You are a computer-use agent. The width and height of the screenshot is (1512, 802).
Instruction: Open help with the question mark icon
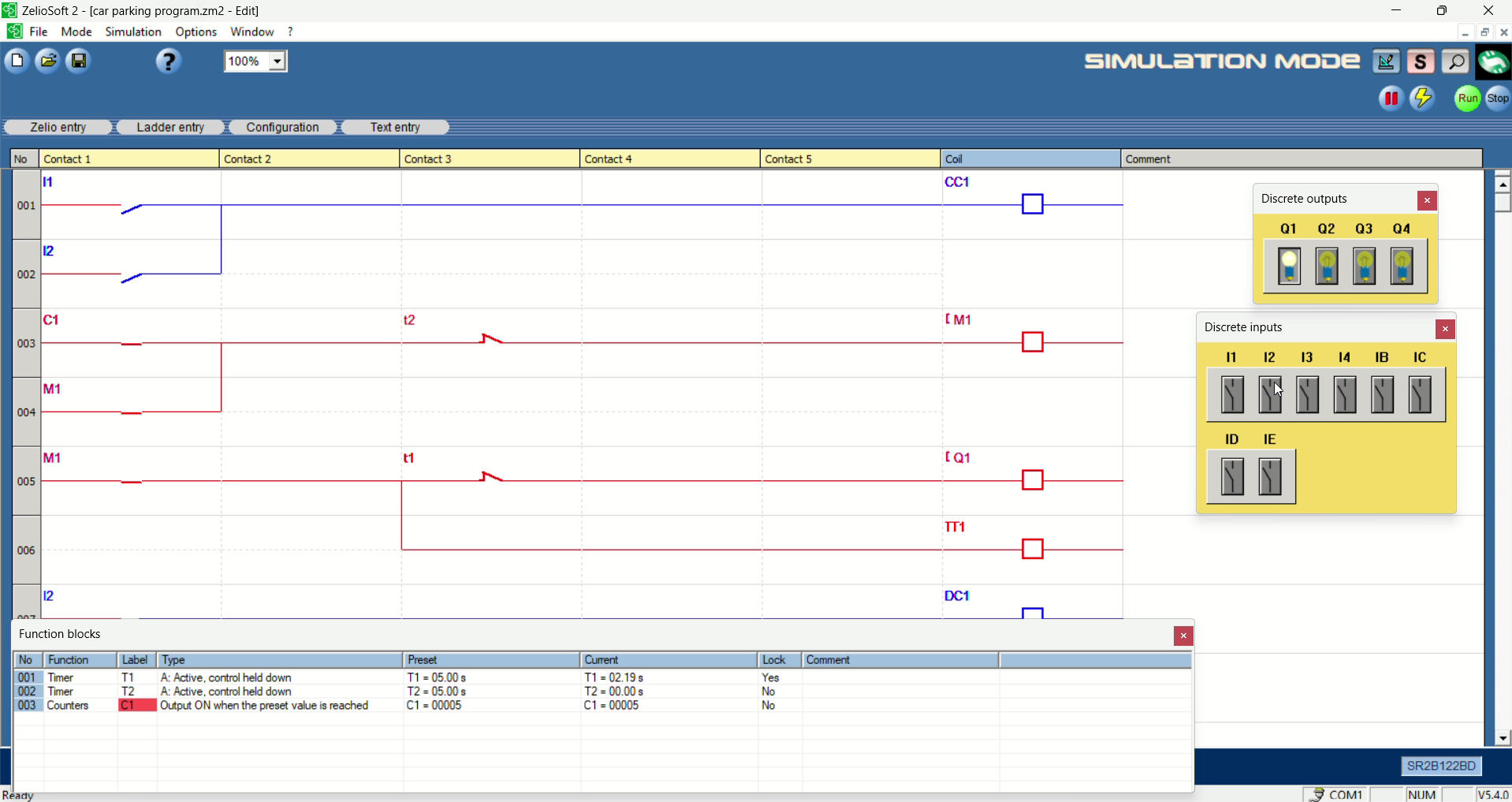point(168,62)
